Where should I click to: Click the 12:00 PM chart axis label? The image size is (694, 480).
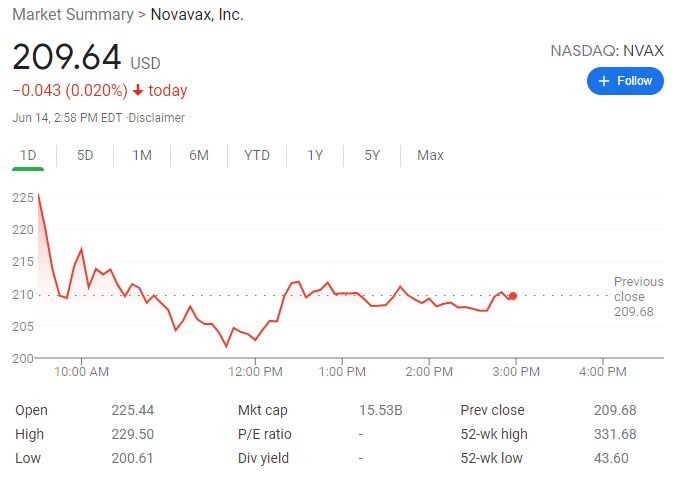(255, 371)
